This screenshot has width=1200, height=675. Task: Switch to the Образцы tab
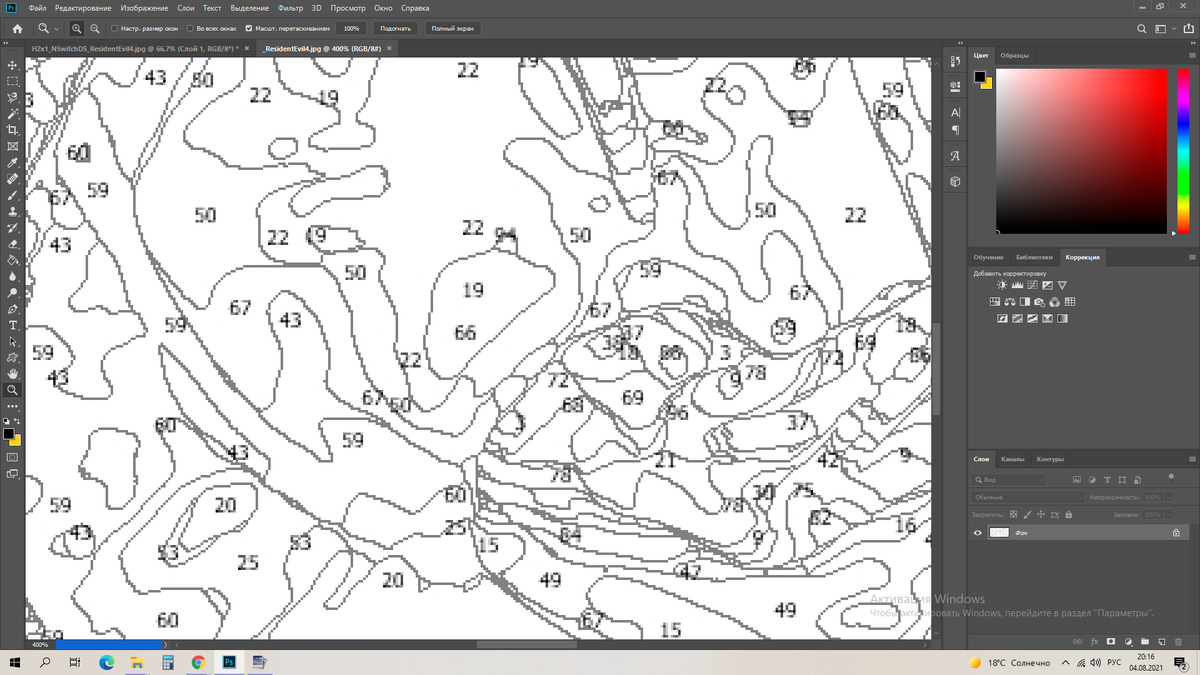pyautogui.click(x=1014, y=55)
